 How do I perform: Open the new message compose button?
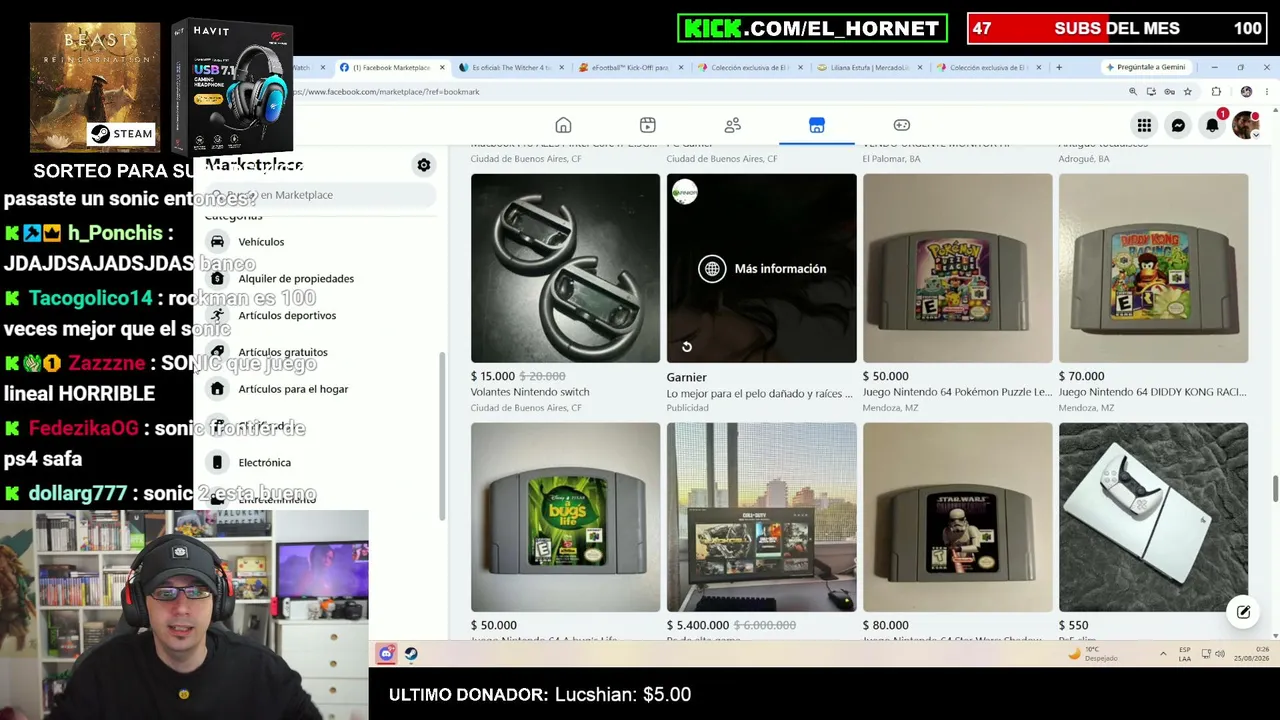pos(1243,612)
